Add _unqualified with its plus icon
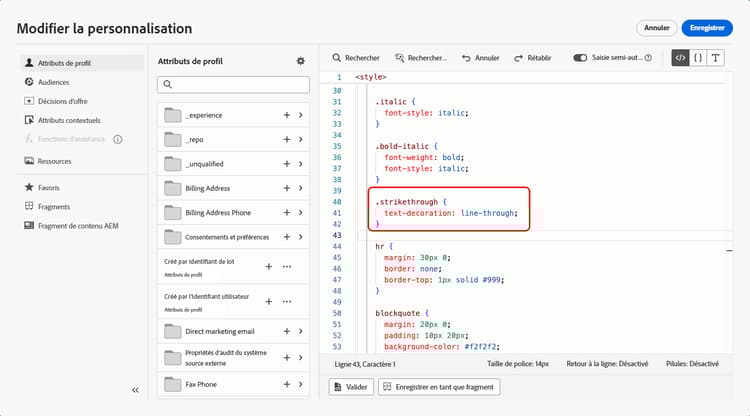Screen dimensions: 750x416 tap(287, 164)
